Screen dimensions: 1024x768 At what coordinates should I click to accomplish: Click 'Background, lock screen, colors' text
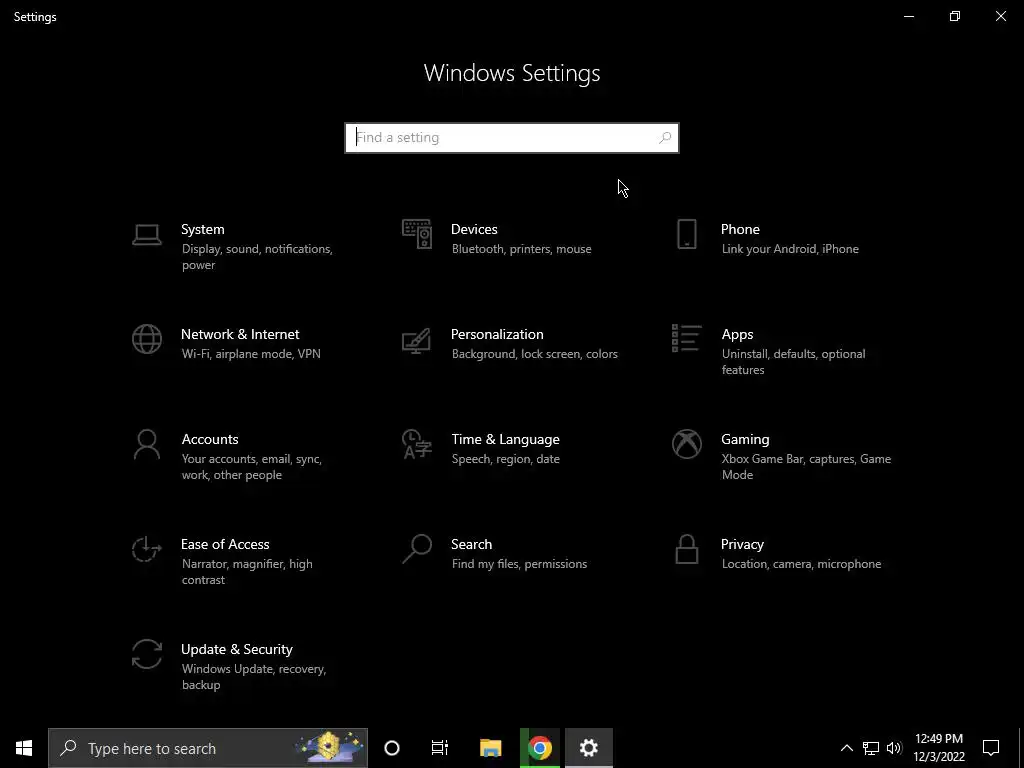click(534, 354)
